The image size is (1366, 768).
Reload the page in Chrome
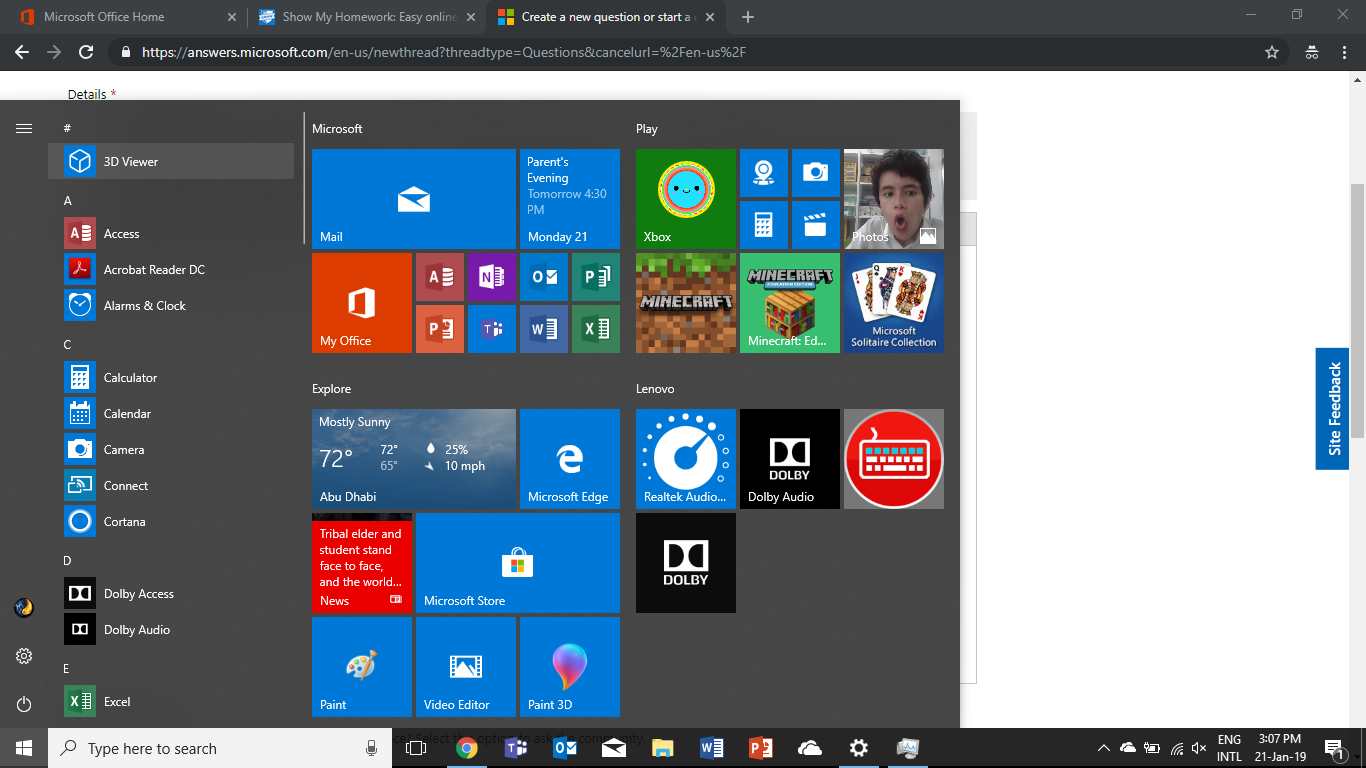tap(86, 52)
